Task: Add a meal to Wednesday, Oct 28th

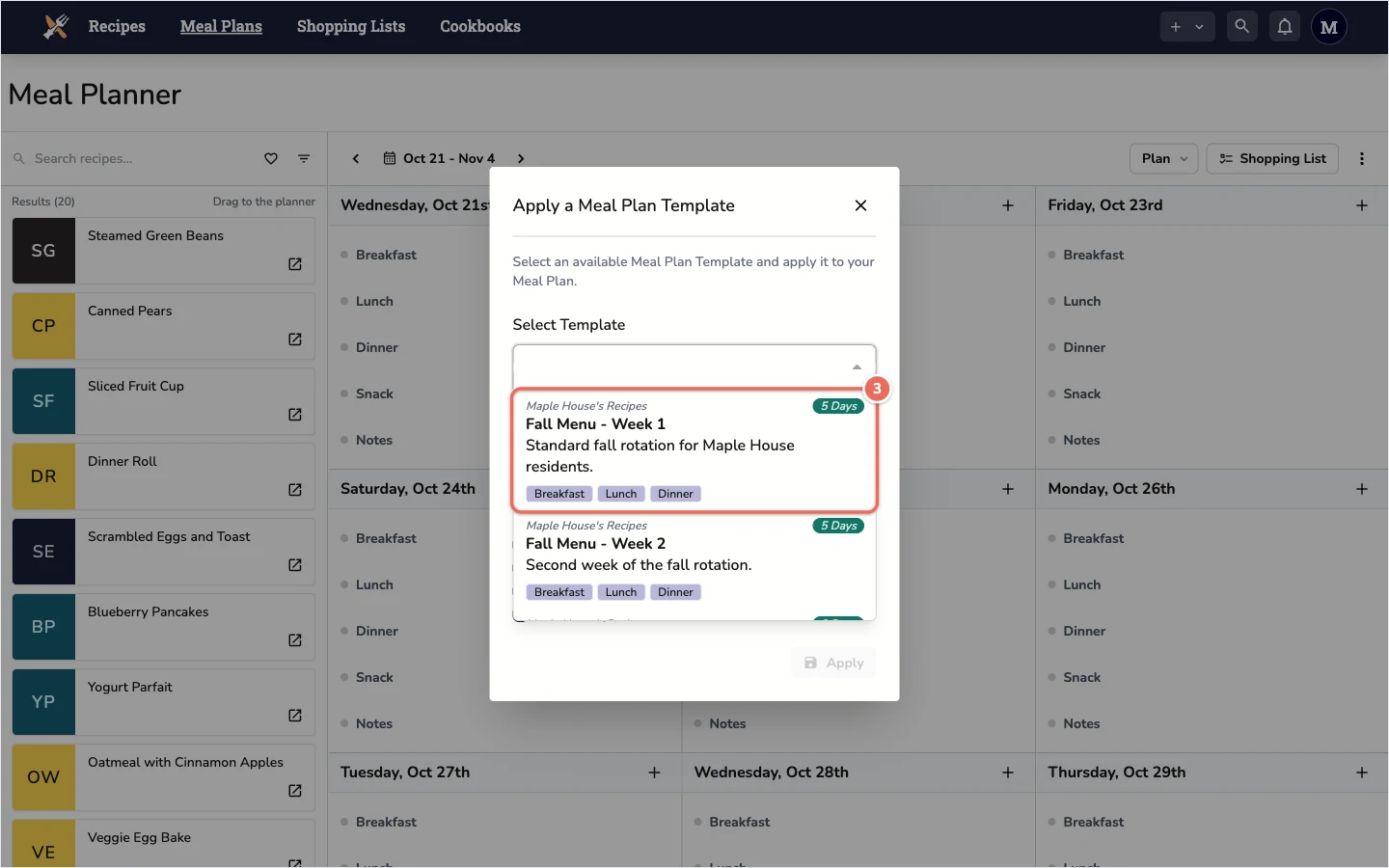Action: tap(1008, 773)
